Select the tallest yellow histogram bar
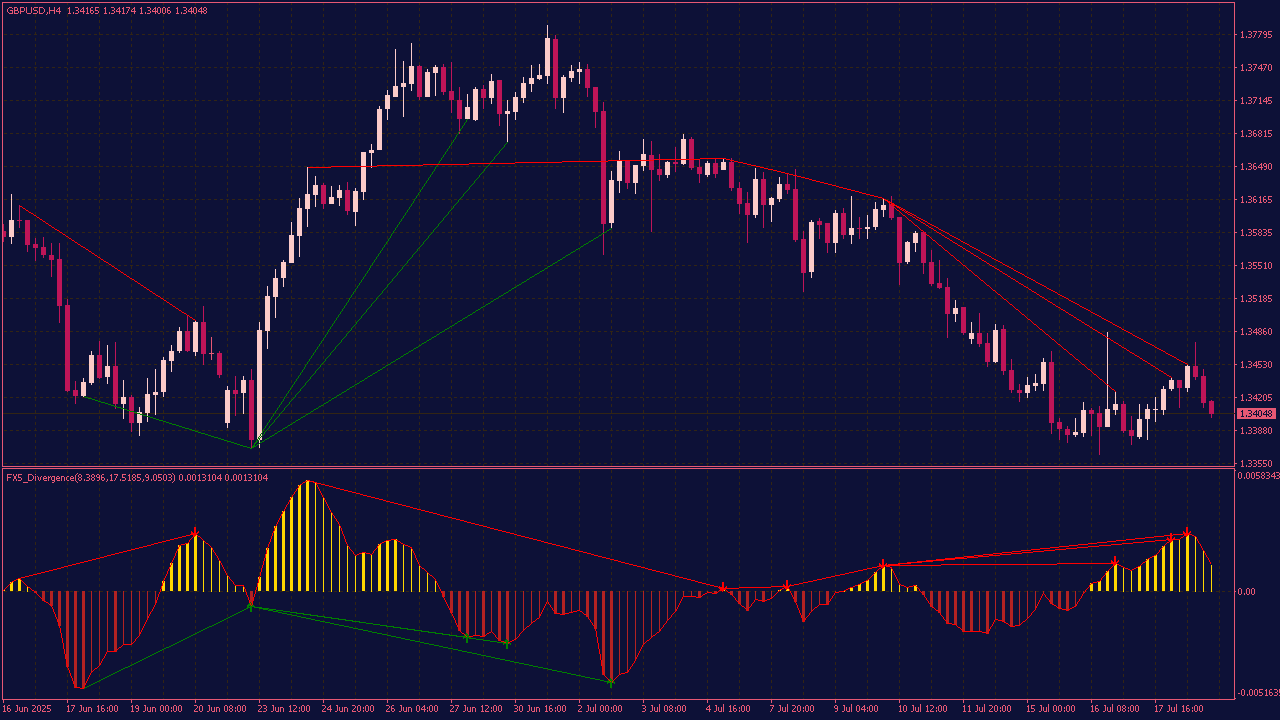 (307, 536)
